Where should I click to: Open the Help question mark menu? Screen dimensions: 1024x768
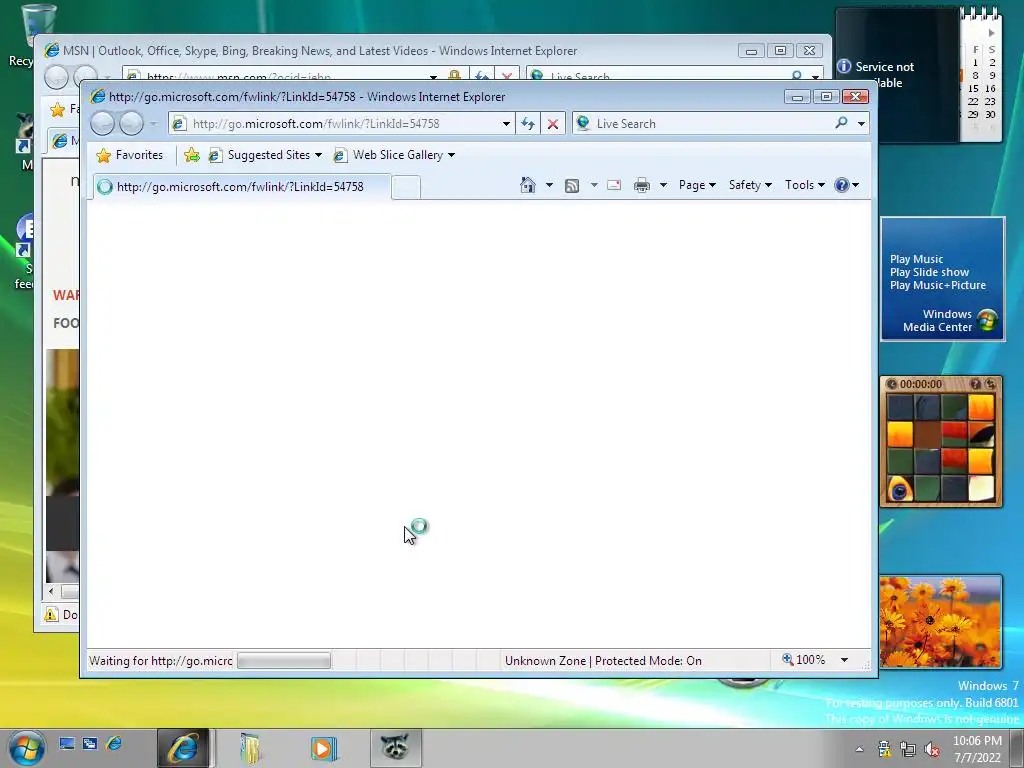point(846,185)
